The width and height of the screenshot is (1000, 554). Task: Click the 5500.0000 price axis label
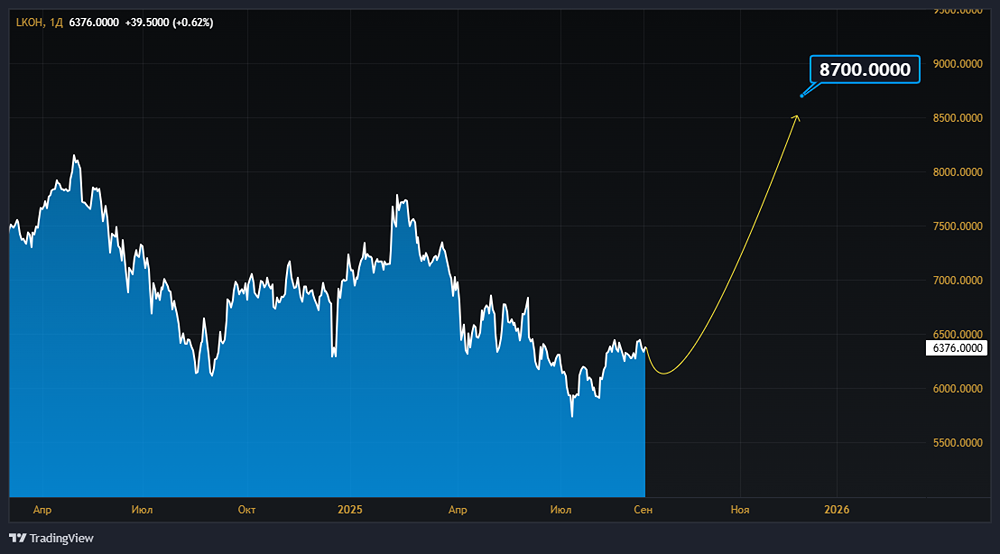pos(957,442)
